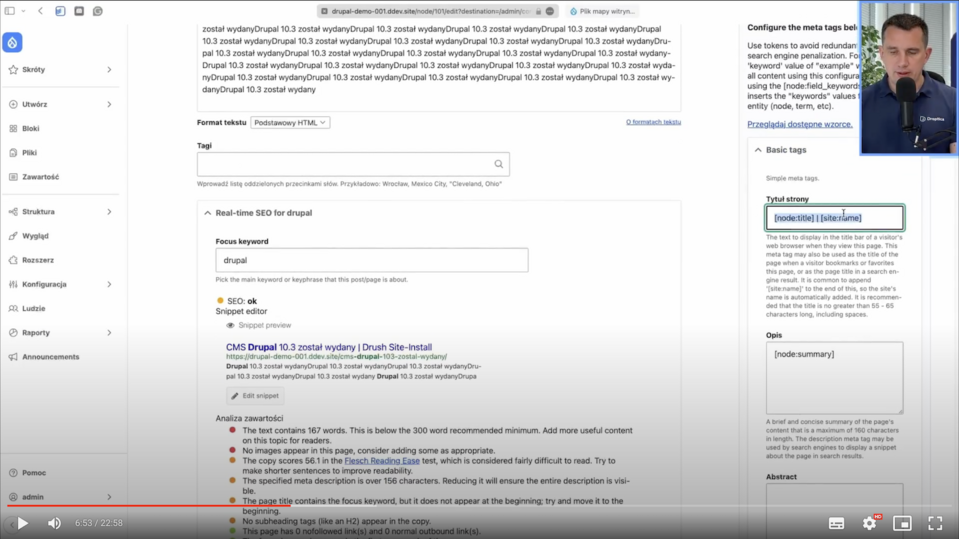Viewport: 959px width, 539px height.
Task: Click the Opis textarea
Action: pos(834,377)
